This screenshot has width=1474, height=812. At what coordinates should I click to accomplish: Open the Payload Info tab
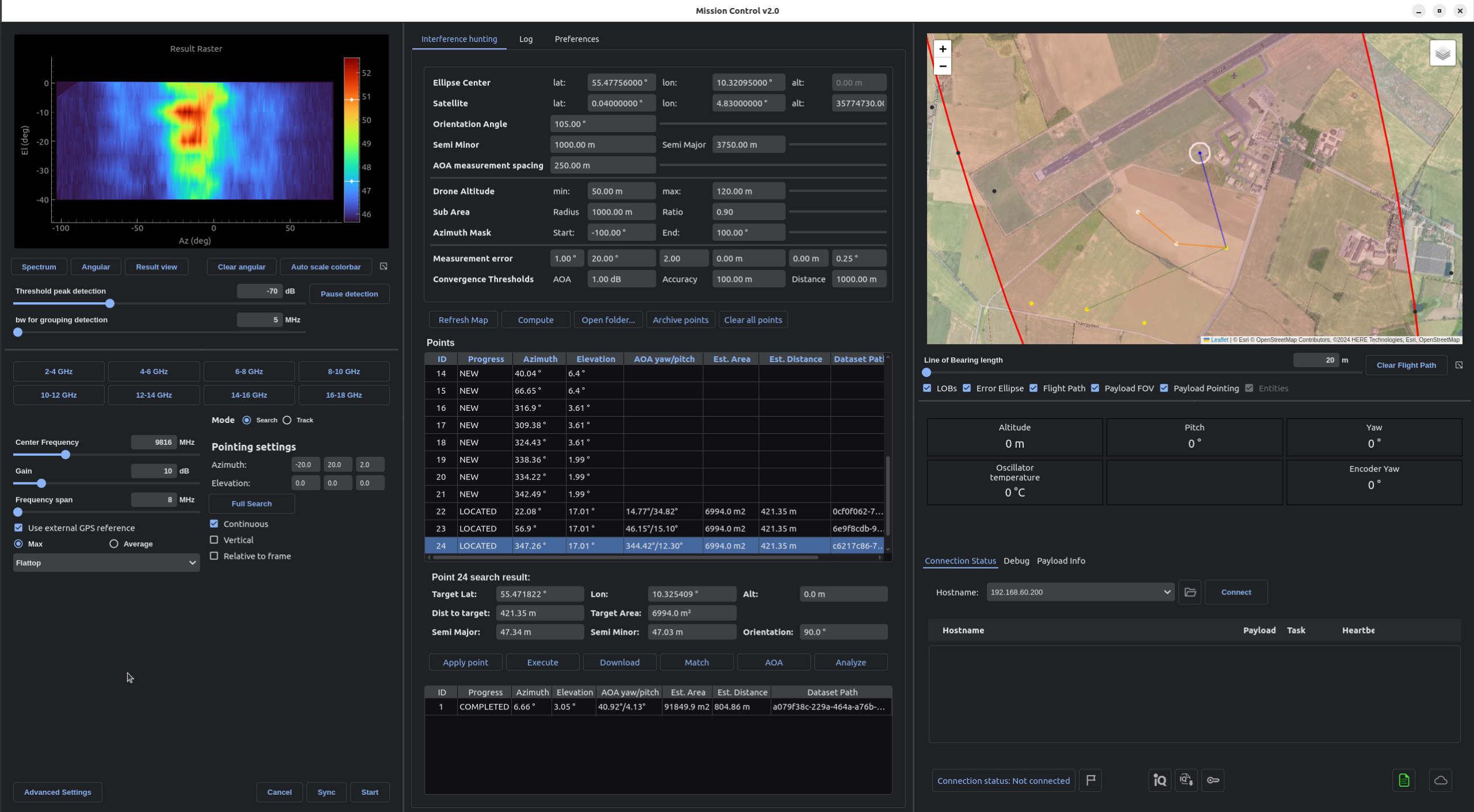(x=1061, y=561)
